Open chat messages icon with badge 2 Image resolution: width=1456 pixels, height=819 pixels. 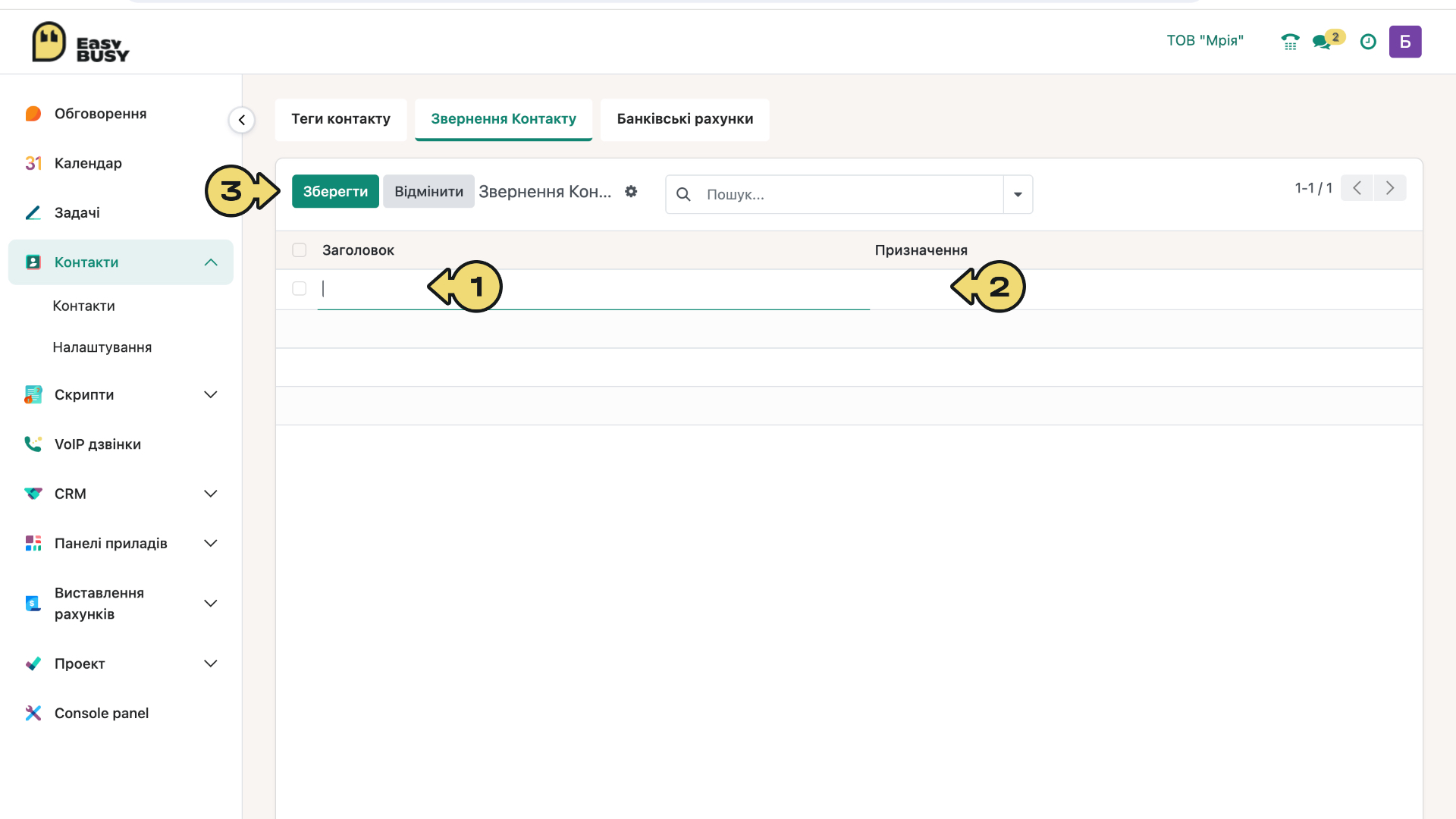(1328, 40)
